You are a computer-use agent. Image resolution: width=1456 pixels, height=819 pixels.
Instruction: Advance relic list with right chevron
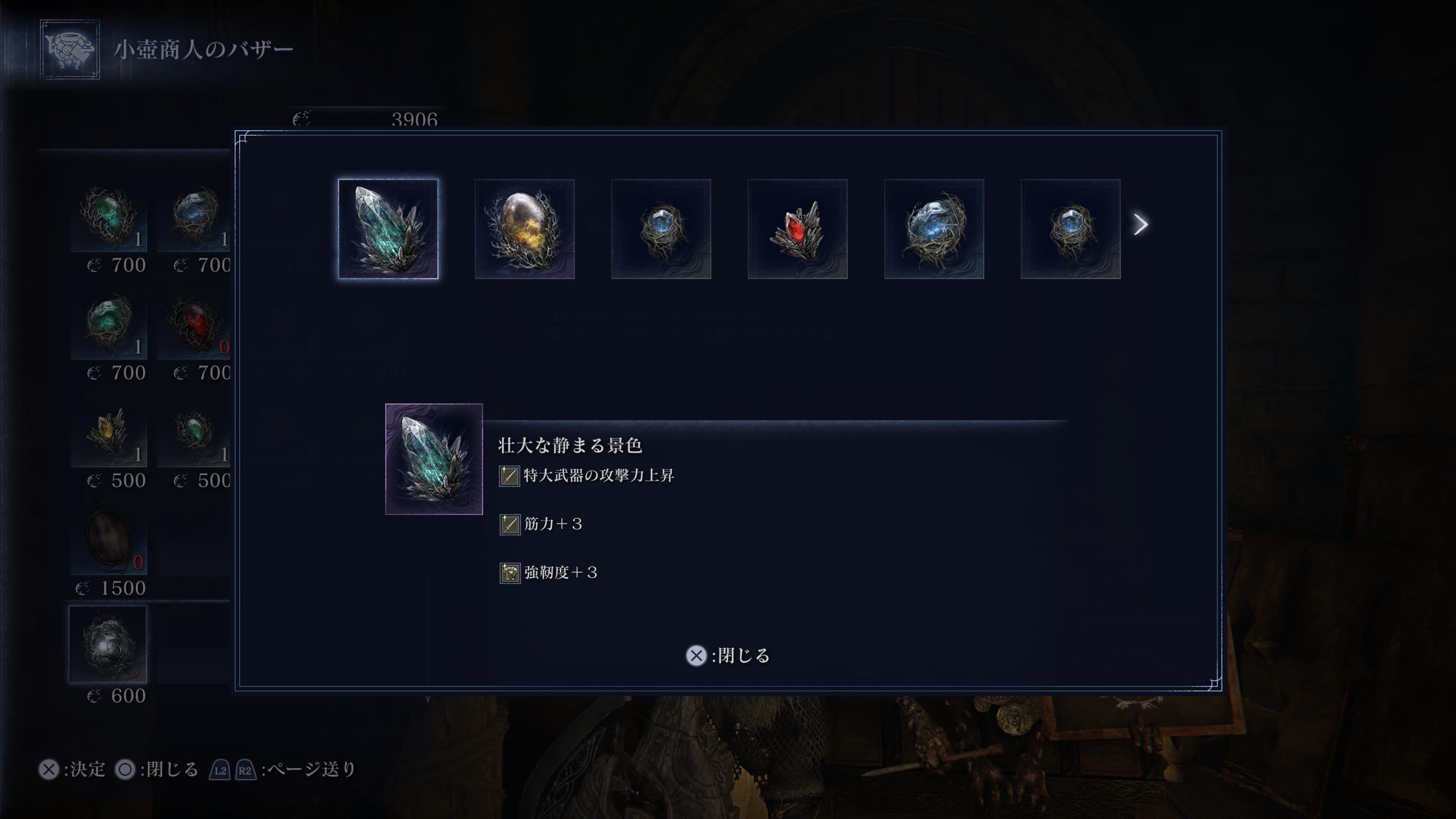(x=1141, y=224)
